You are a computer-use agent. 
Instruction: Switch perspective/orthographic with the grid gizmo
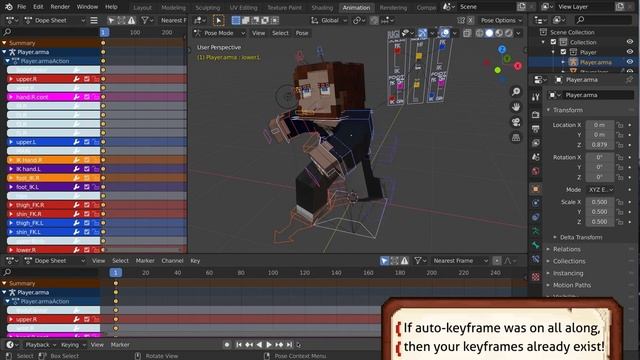516,138
